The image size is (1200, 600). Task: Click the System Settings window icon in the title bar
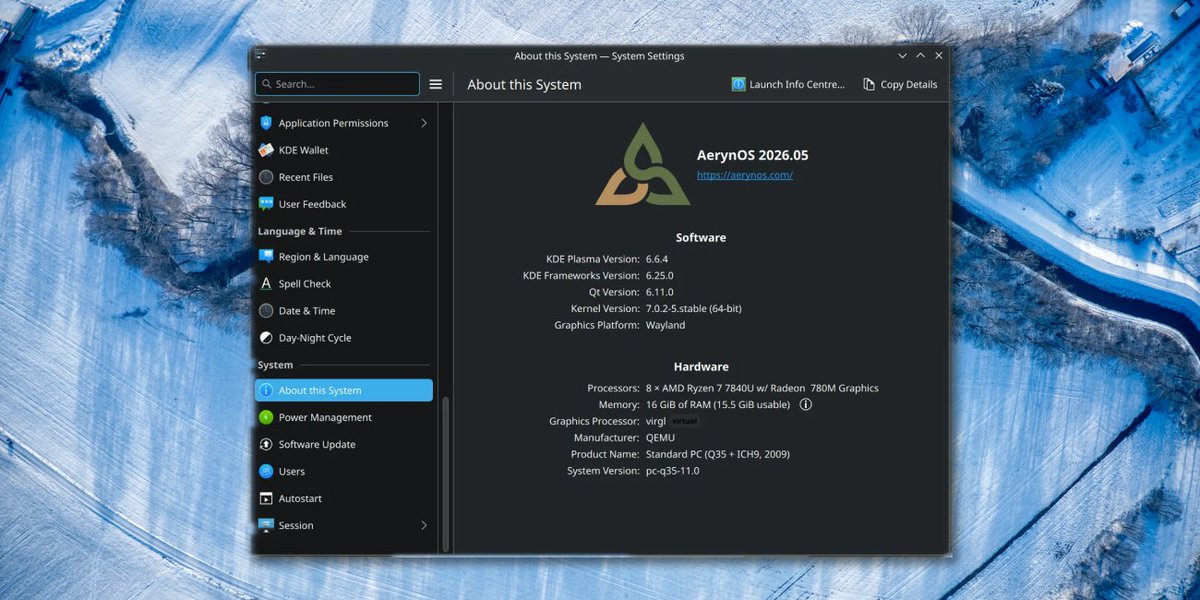tap(260, 55)
